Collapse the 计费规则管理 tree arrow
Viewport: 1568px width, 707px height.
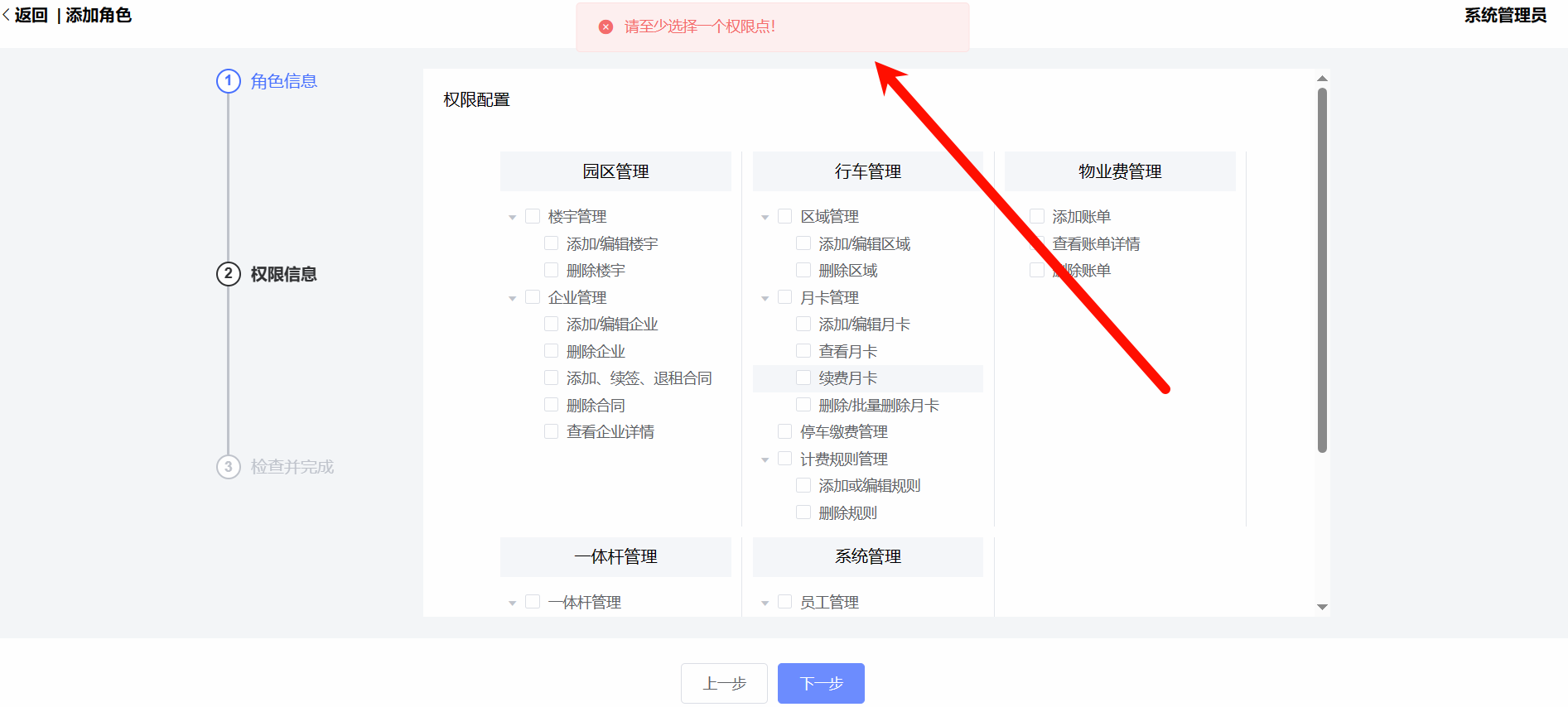click(x=765, y=459)
